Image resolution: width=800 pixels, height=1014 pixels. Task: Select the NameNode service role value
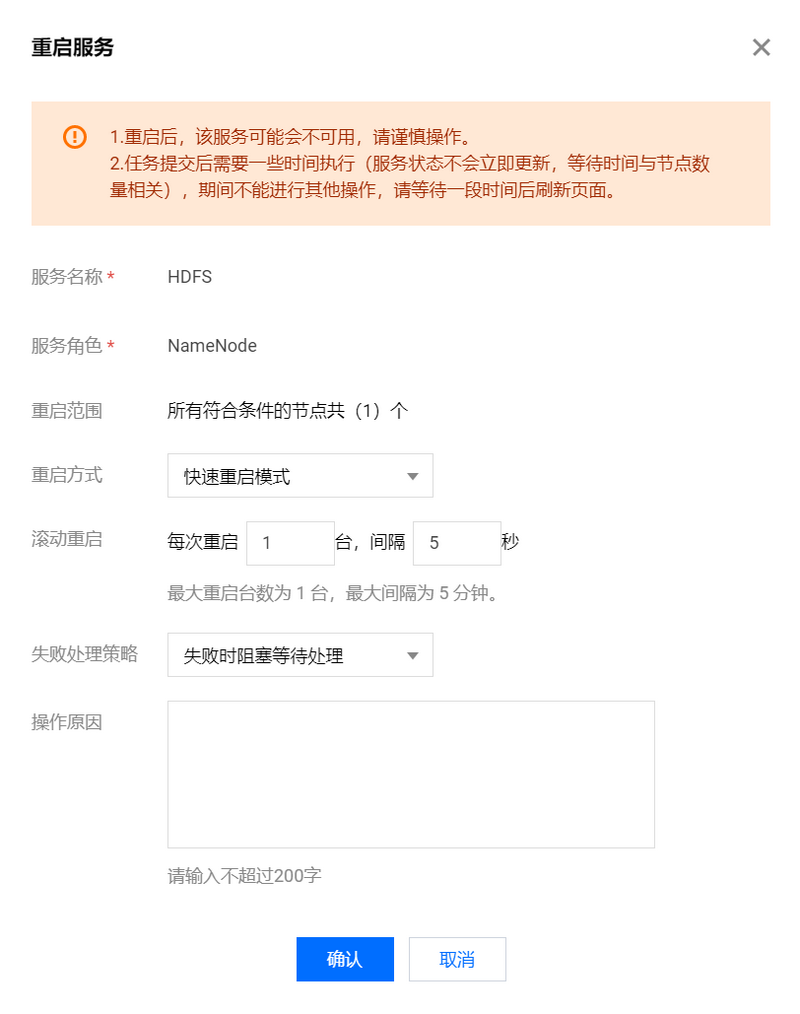pyautogui.click(x=212, y=346)
